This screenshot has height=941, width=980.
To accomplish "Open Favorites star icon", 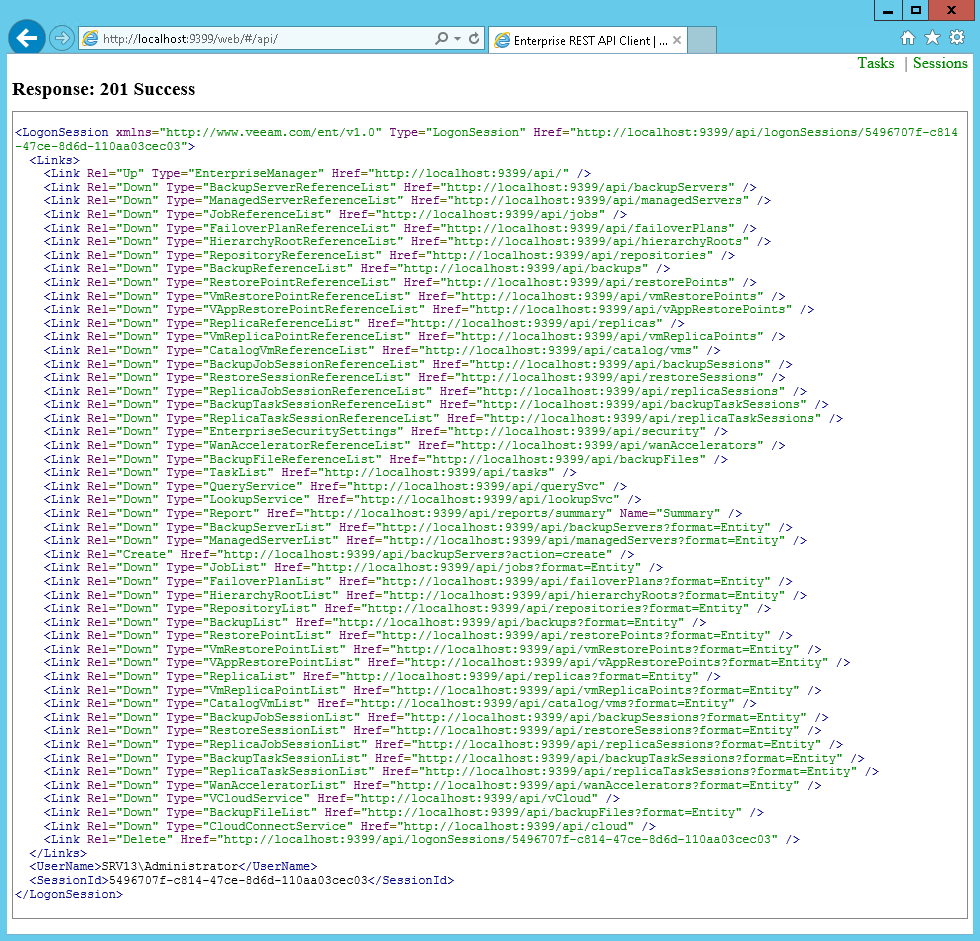I will coord(932,38).
